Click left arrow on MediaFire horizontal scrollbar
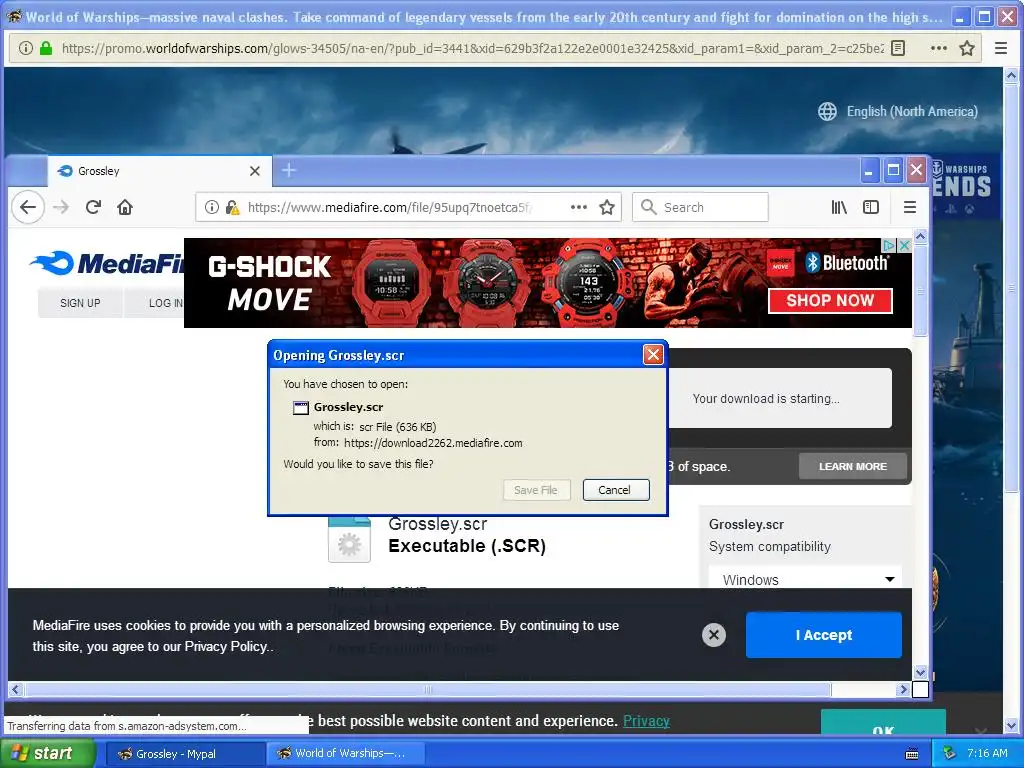This screenshot has width=1024, height=768. [15, 689]
